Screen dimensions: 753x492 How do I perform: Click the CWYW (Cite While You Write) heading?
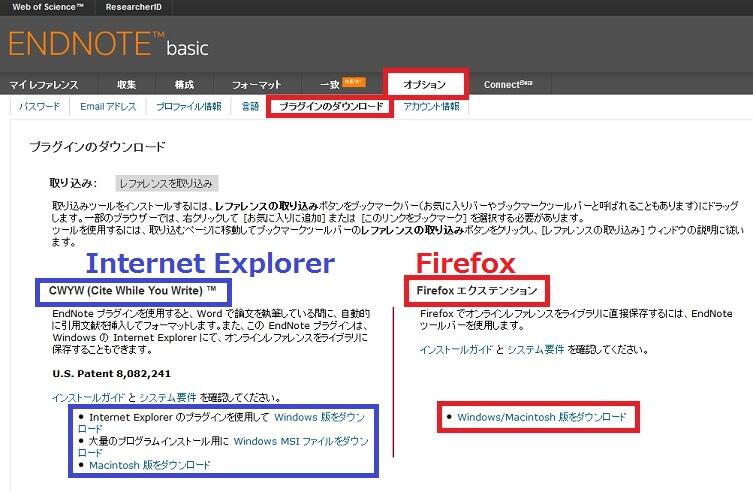pos(133,291)
